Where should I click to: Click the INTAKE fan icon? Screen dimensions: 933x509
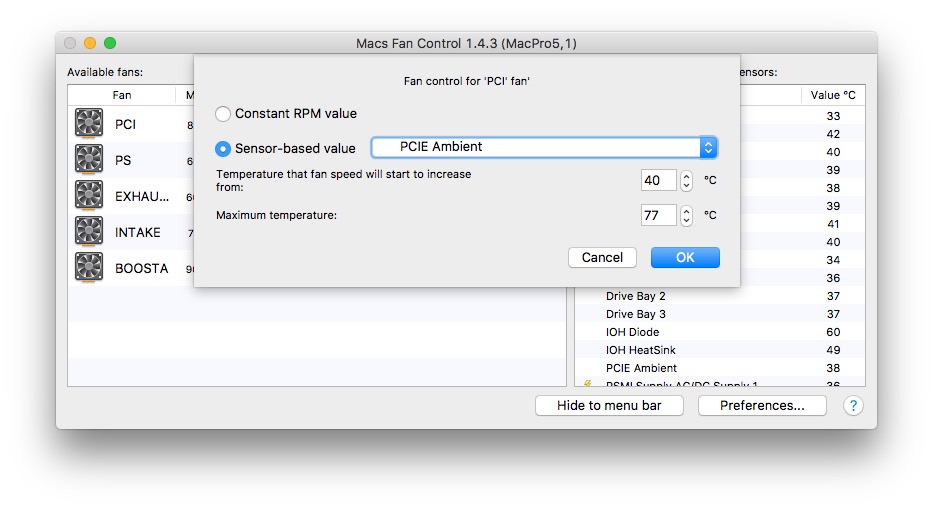(89, 232)
